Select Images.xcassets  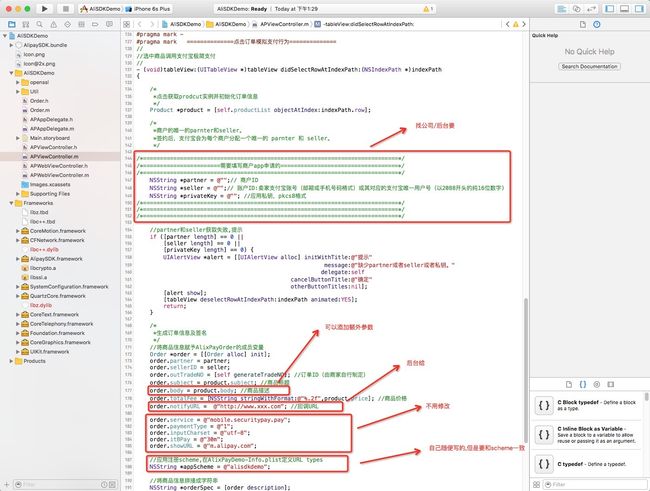coord(50,185)
